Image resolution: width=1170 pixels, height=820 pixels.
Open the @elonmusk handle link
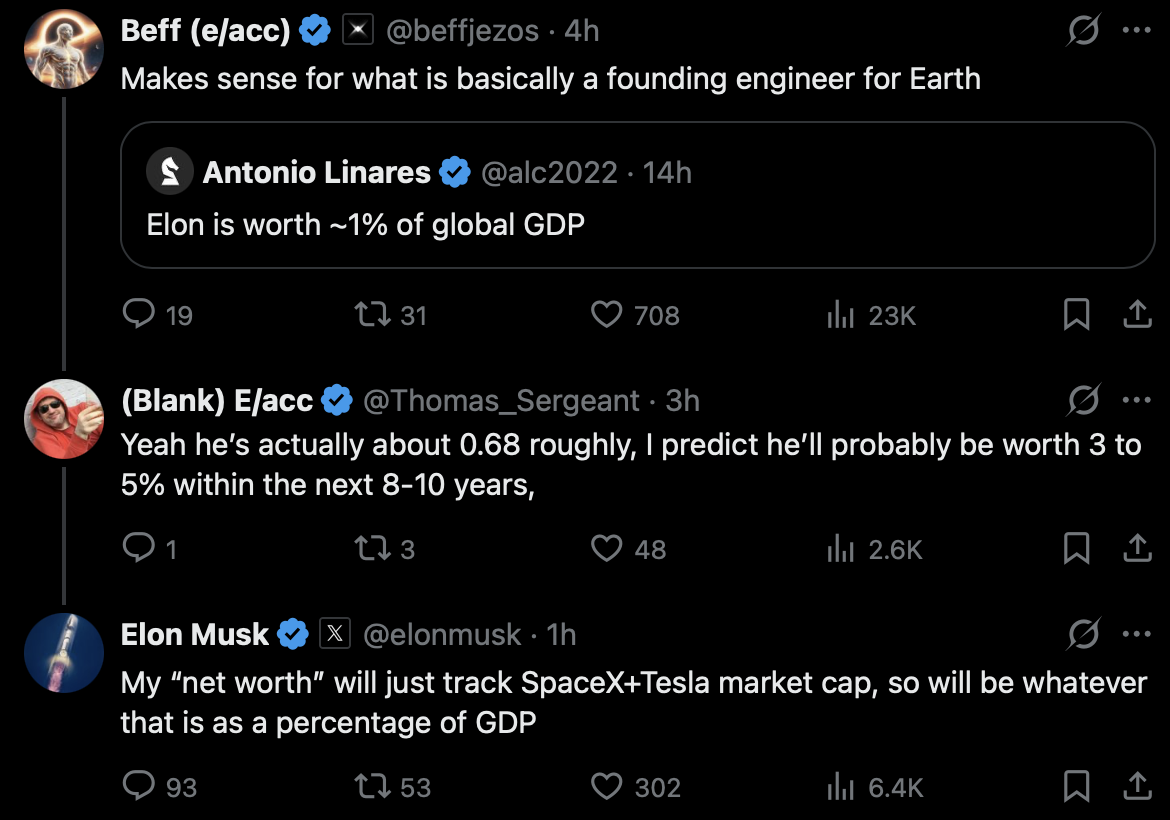pos(441,634)
